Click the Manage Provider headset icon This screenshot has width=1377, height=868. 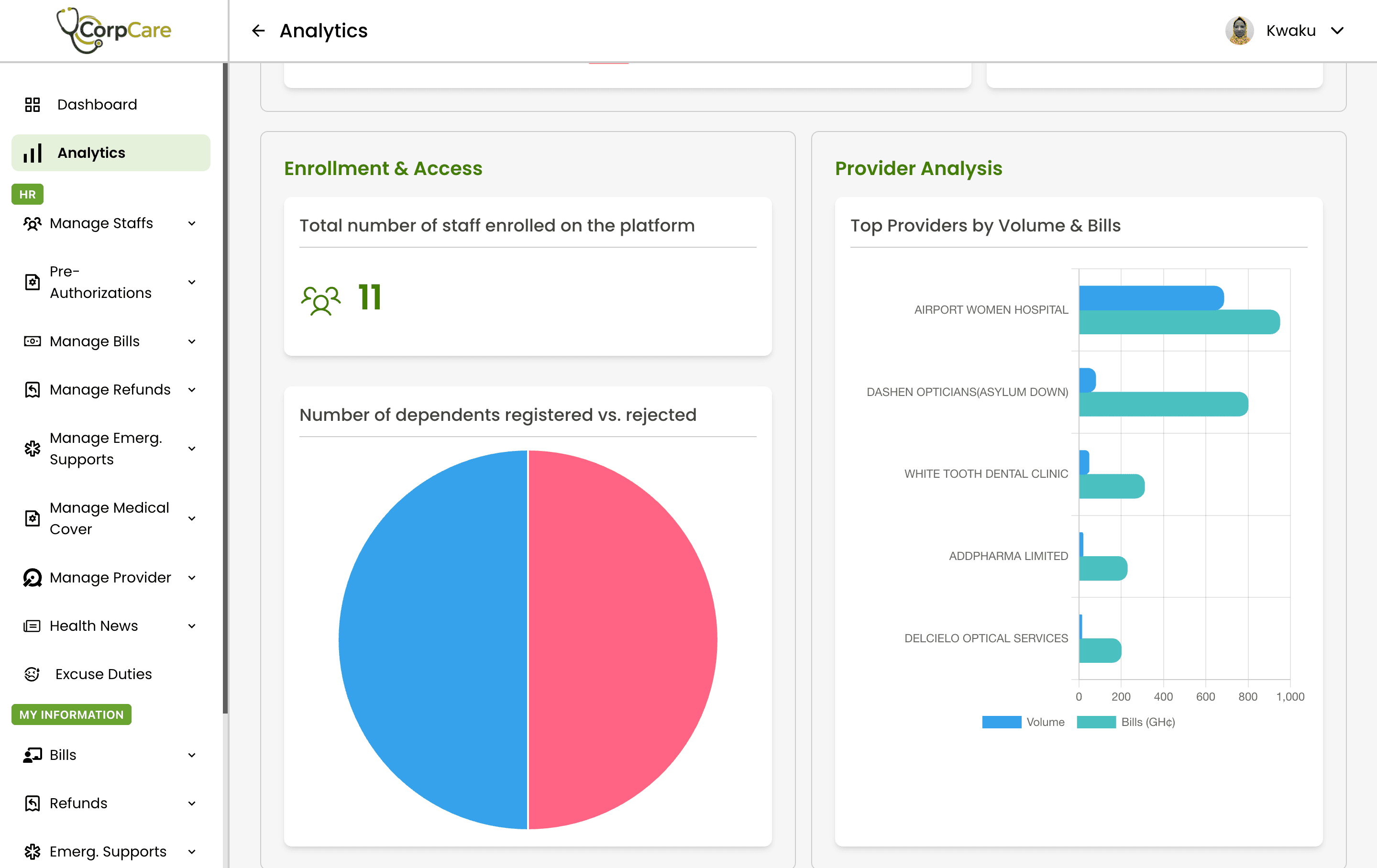pos(32,578)
